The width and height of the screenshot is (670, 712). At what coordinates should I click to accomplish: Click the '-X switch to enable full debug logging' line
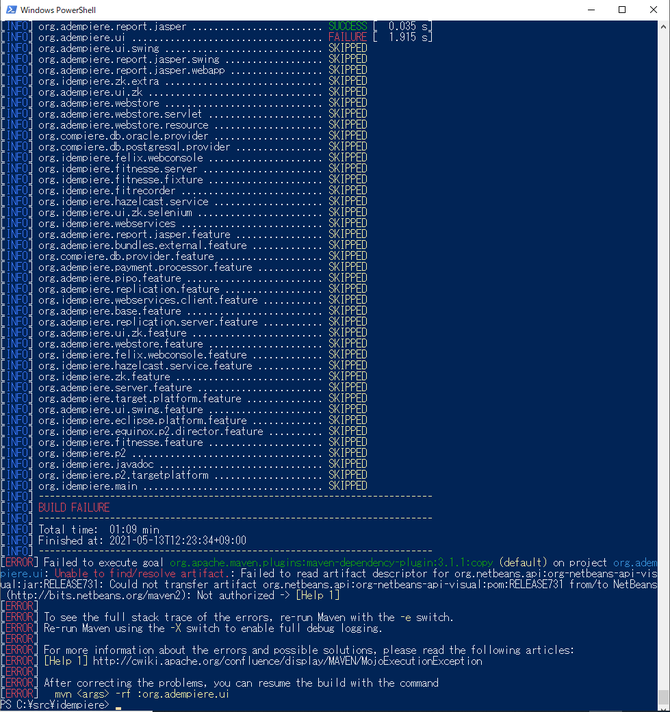213,628
